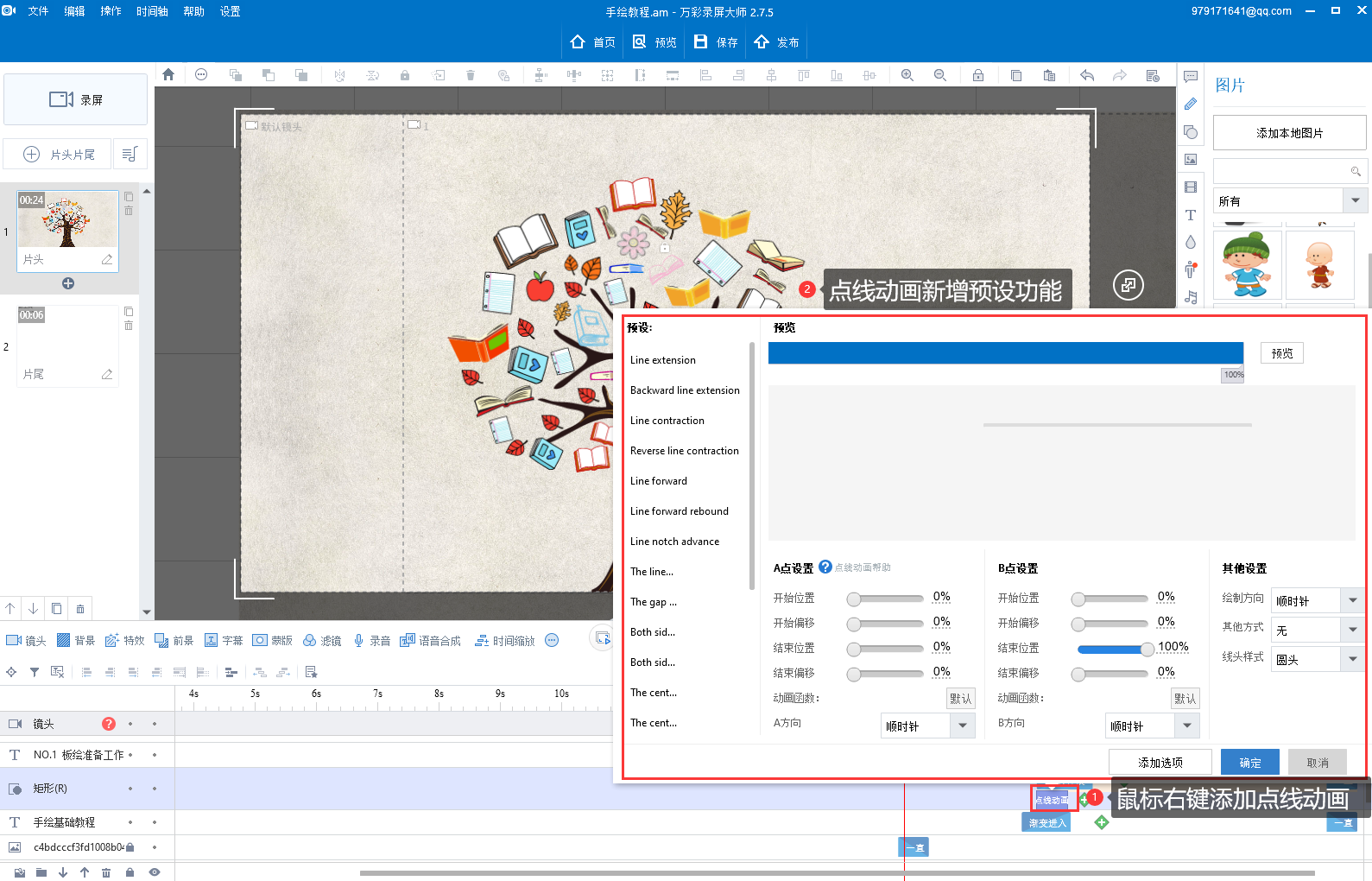The image size is (1372, 881).
Task: Open the 编辑 menu
Action: tap(74, 11)
